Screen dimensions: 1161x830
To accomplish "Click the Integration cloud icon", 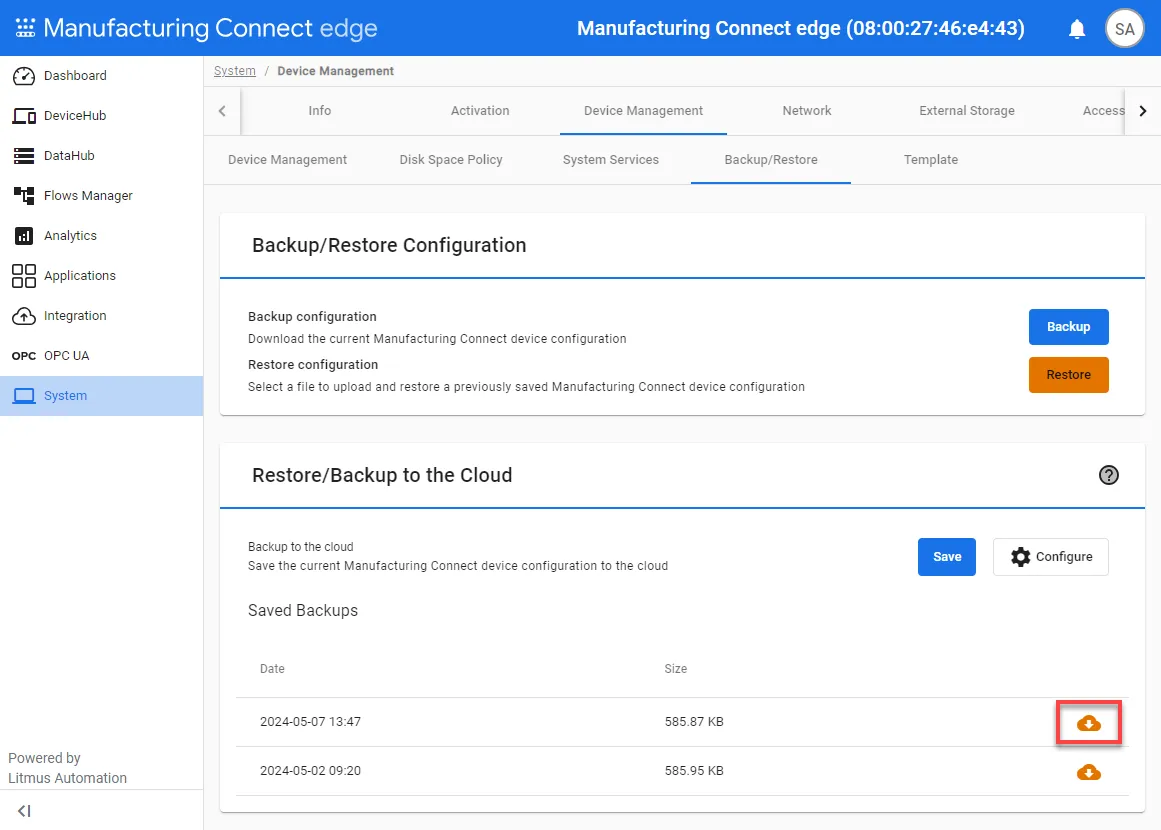I will (x=24, y=316).
